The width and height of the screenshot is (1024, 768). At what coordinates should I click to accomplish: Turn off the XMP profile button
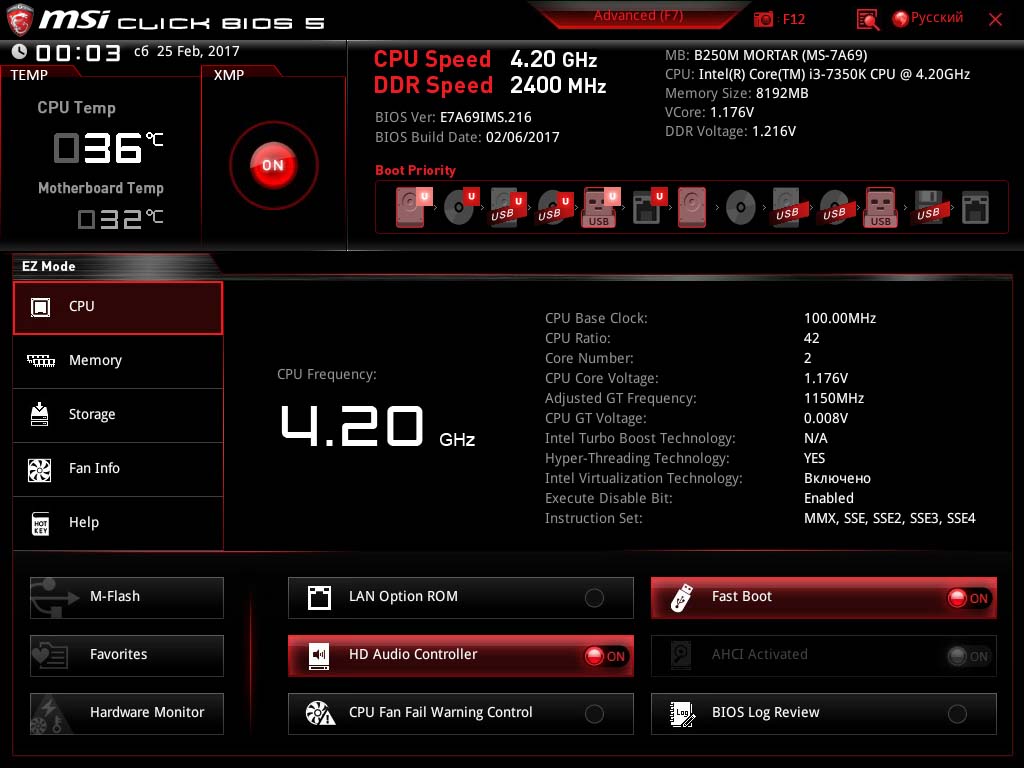click(274, 165)
